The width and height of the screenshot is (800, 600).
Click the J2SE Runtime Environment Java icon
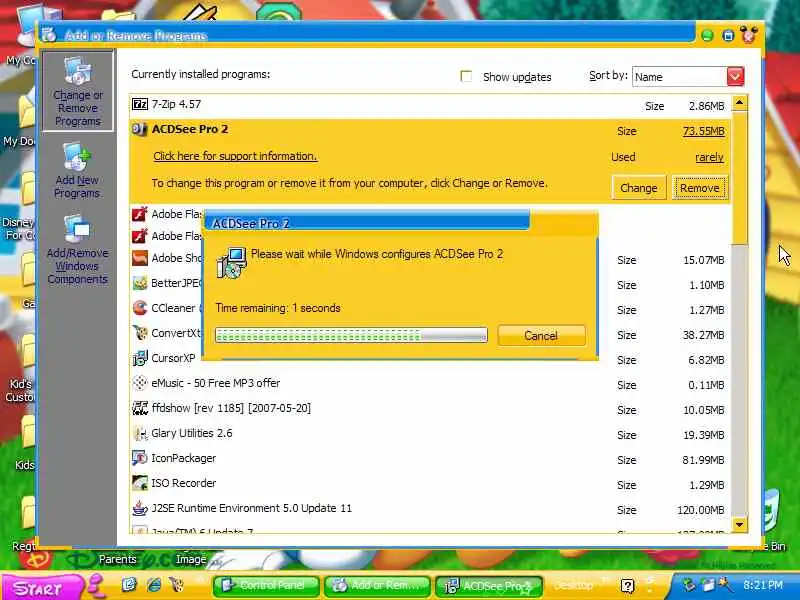tap(140, 508)
